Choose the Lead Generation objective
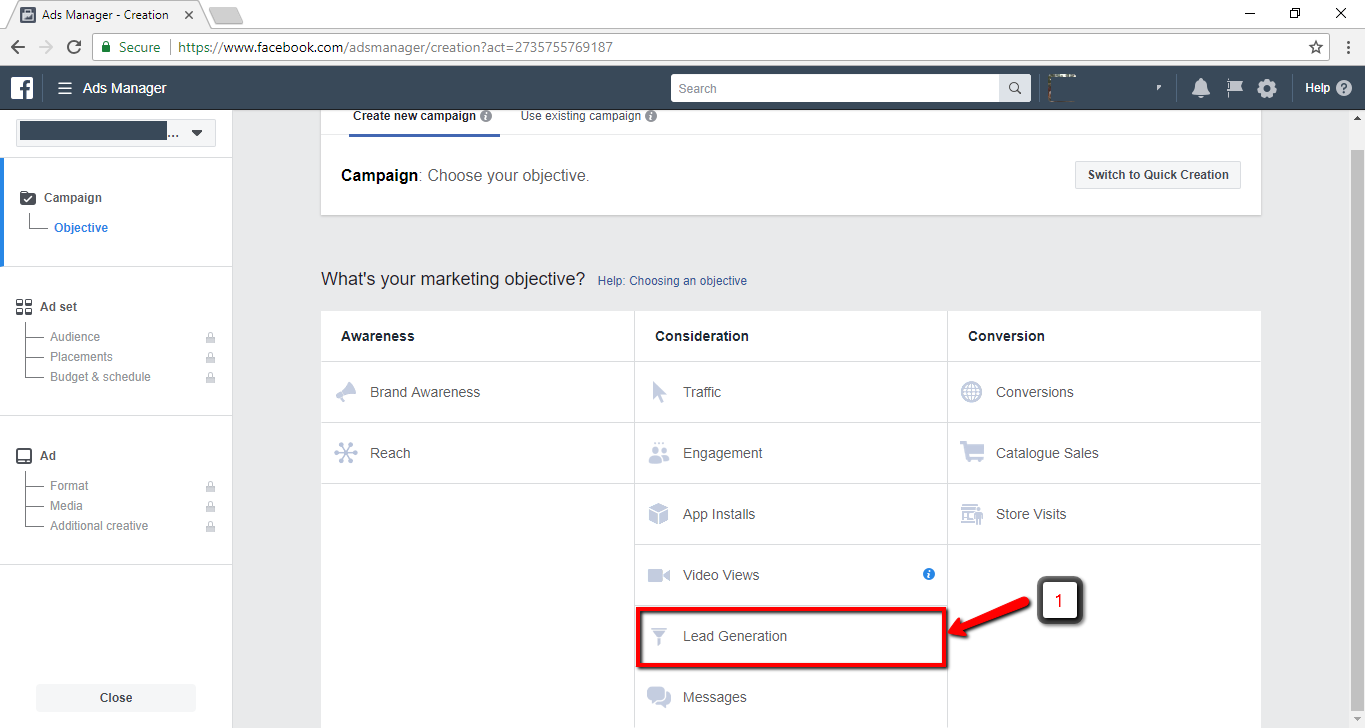 791,636
